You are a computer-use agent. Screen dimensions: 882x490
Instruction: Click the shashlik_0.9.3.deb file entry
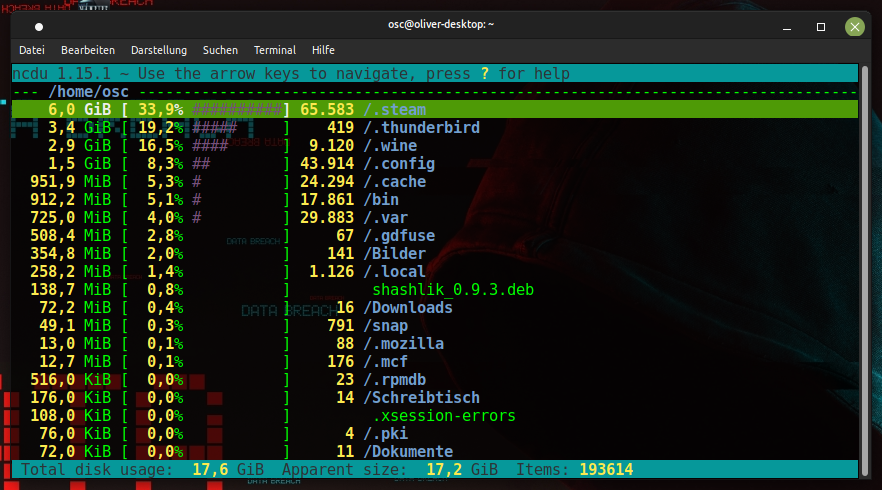point(453,290)
